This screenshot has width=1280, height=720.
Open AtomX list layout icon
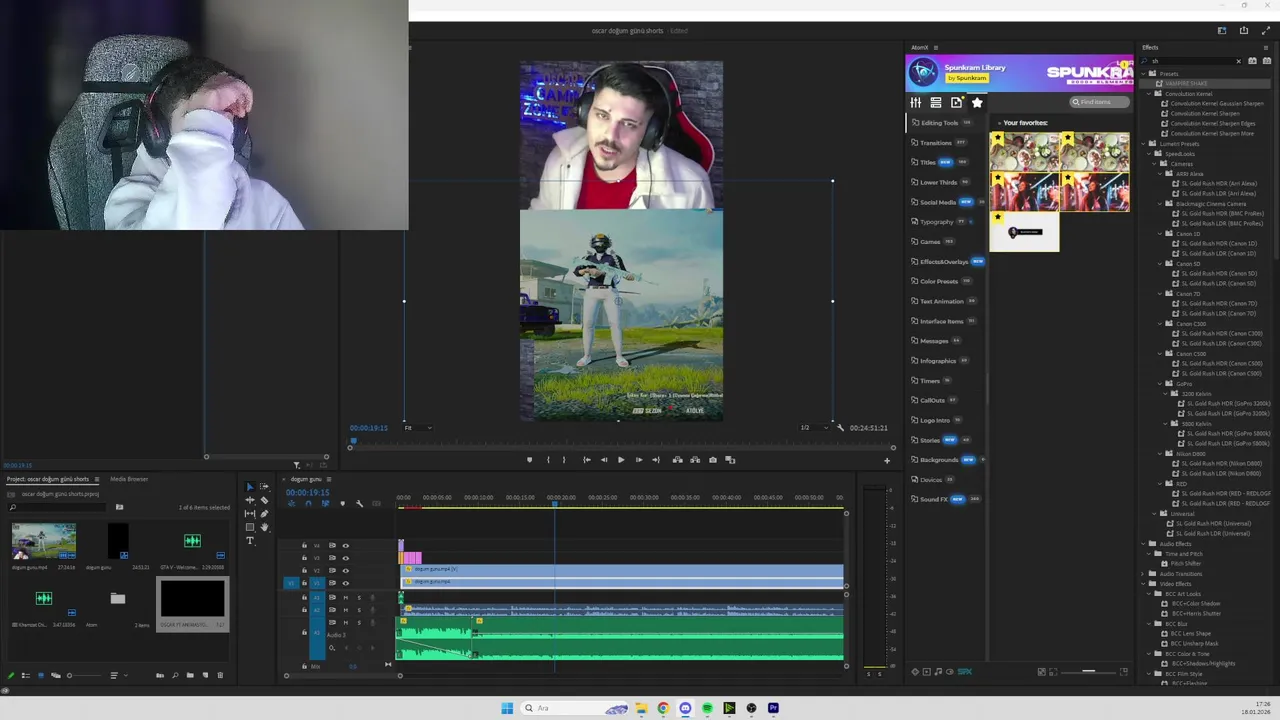tap(936, 102)
